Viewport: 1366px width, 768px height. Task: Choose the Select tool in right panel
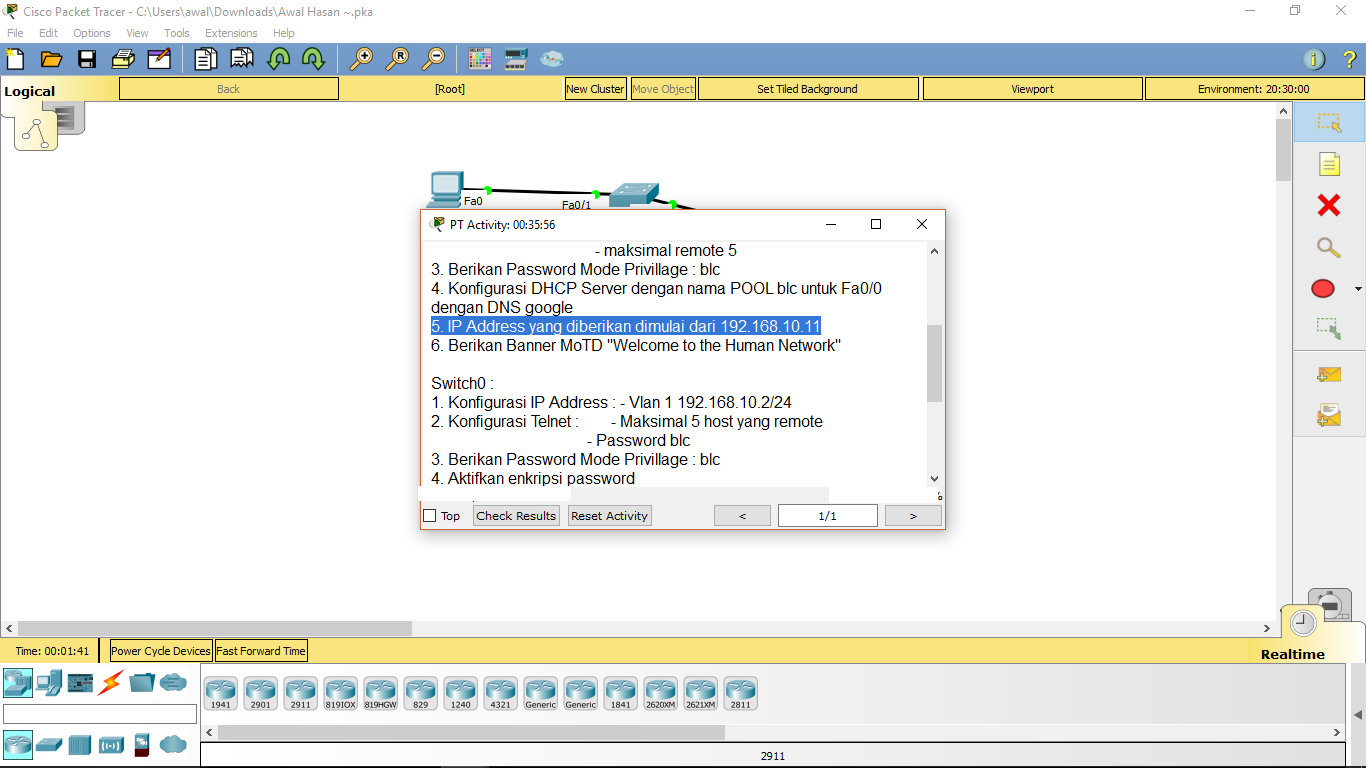tap(1329, 123)
